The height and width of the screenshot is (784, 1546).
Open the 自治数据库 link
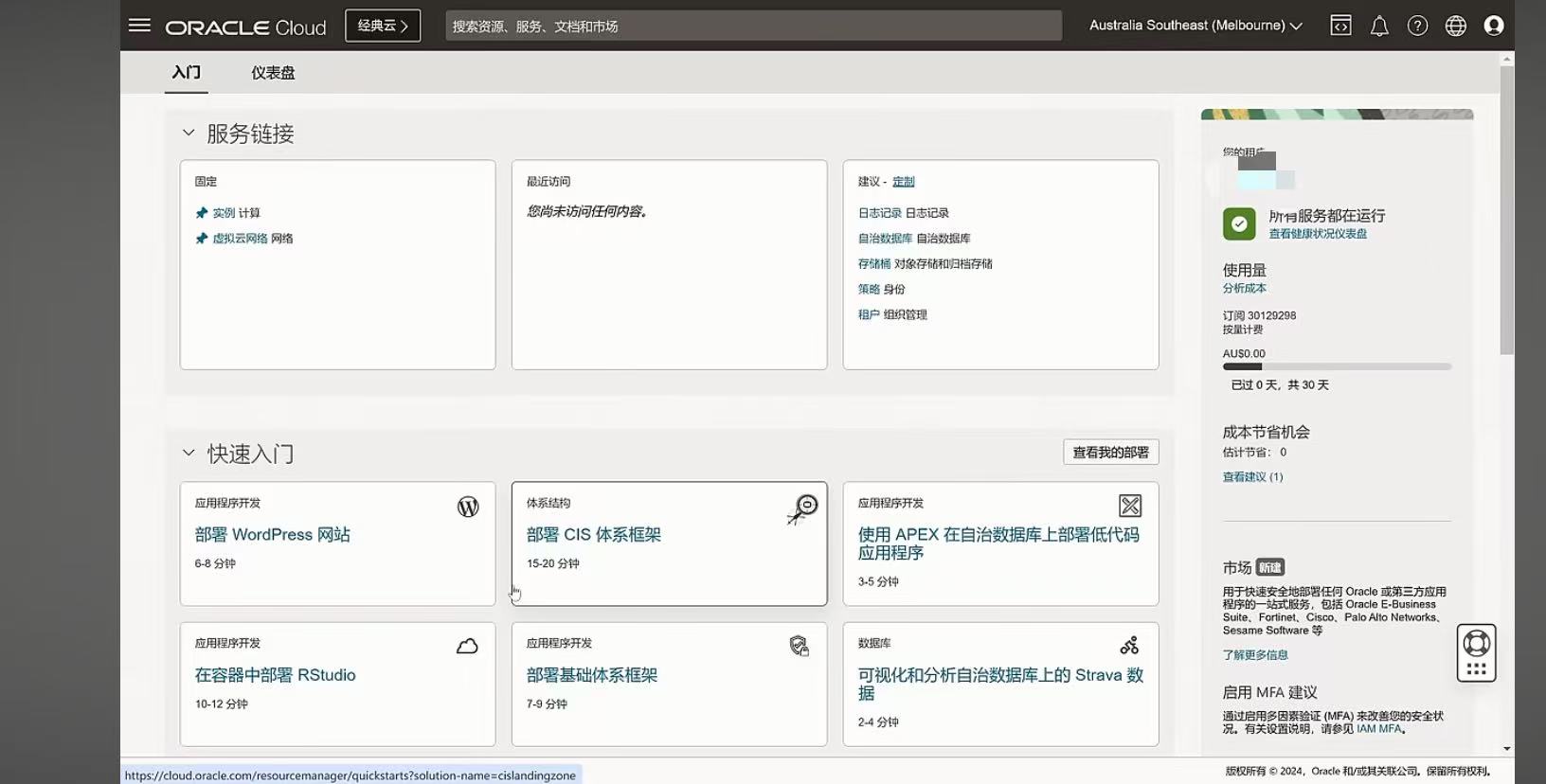coord(885,239)
